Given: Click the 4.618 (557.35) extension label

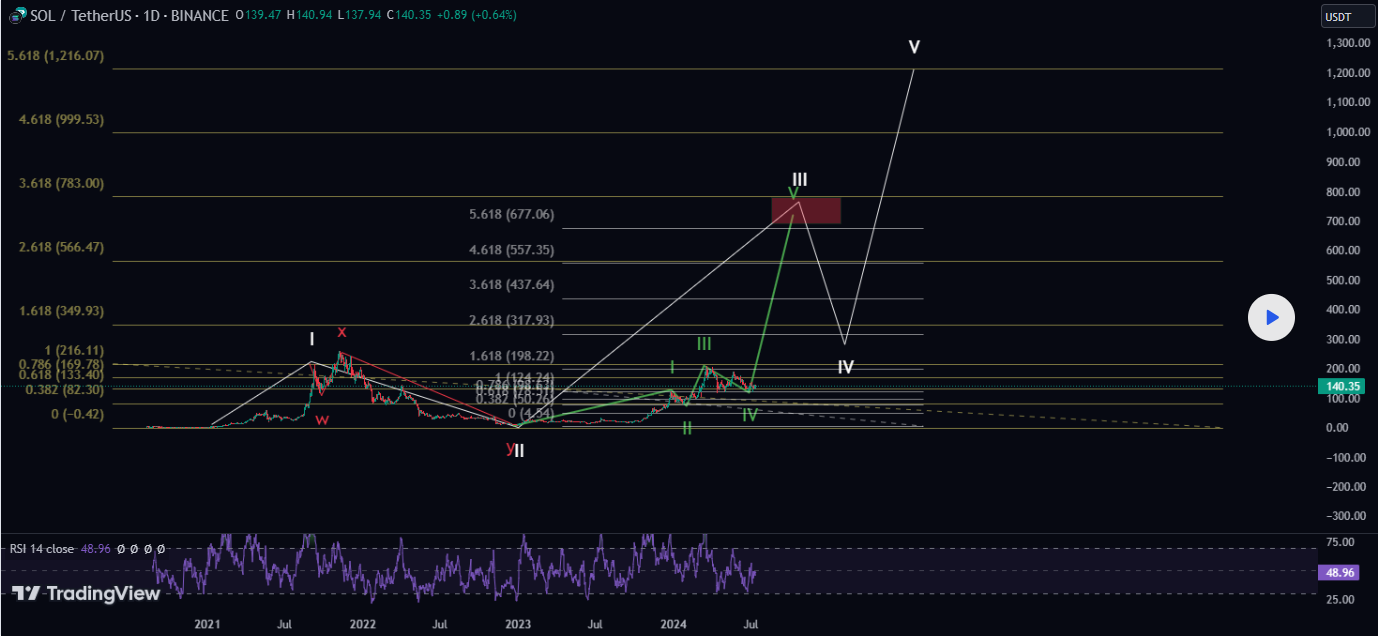Looking at the screenshot, I should point(511,250).
